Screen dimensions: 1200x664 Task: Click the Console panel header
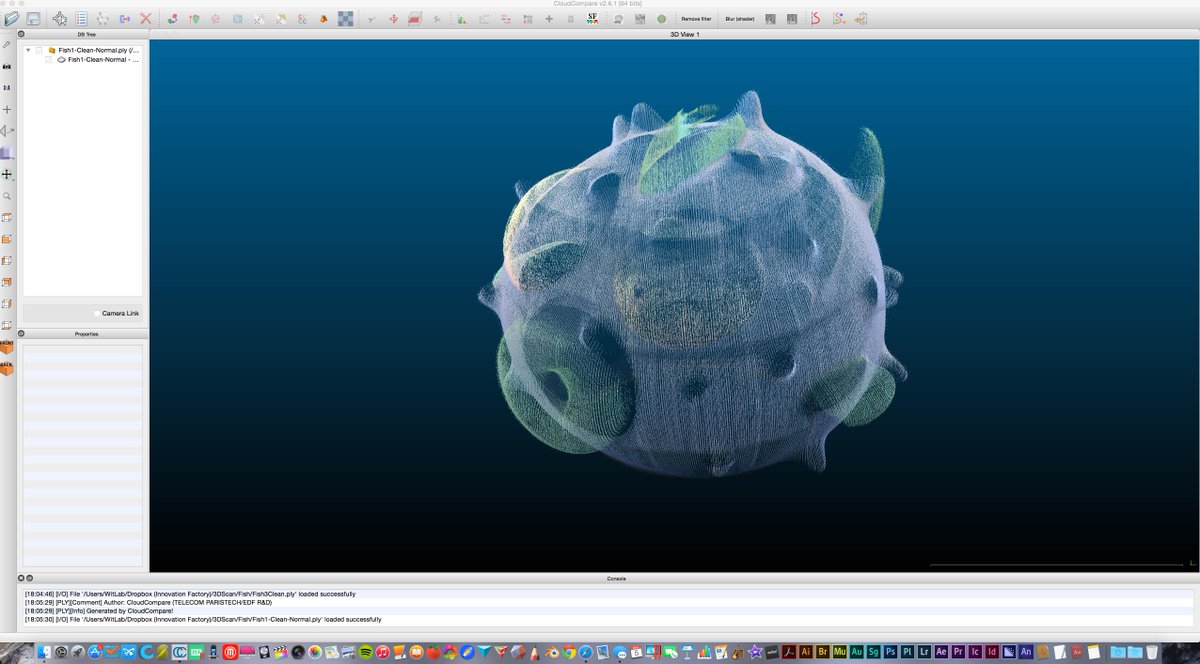pyautogui.click(x=617, y=578)
